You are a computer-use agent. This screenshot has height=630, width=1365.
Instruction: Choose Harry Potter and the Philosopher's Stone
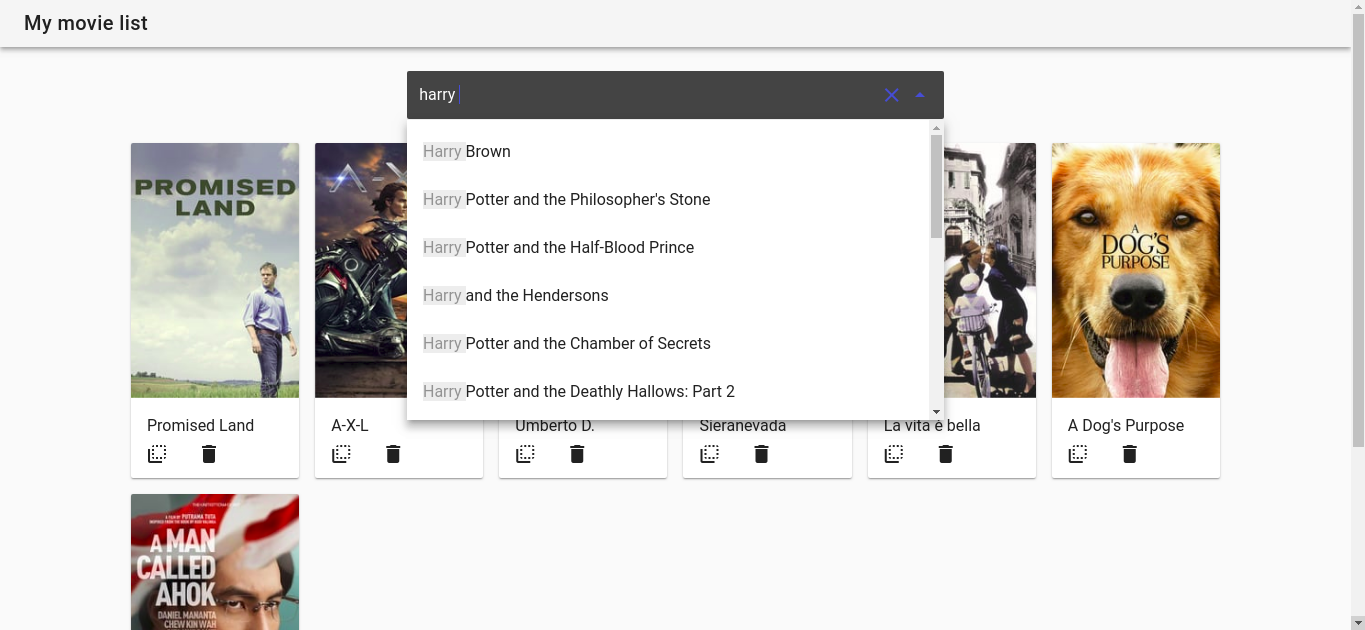point(668,200)
